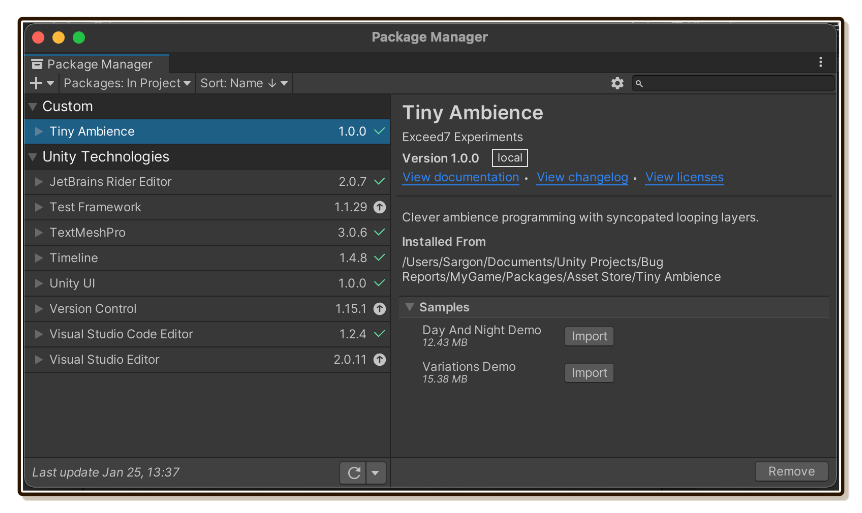862x513 pixels.
Task: Expand the Visual Studio Editor arrow
Action: (38, 360)
